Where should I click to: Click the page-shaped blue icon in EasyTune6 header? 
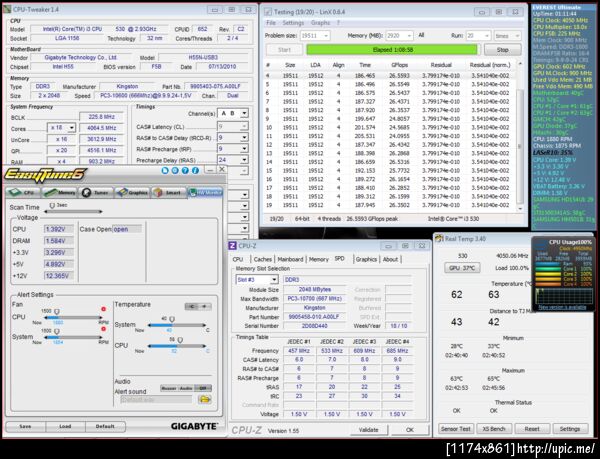(x=165, y=170)
